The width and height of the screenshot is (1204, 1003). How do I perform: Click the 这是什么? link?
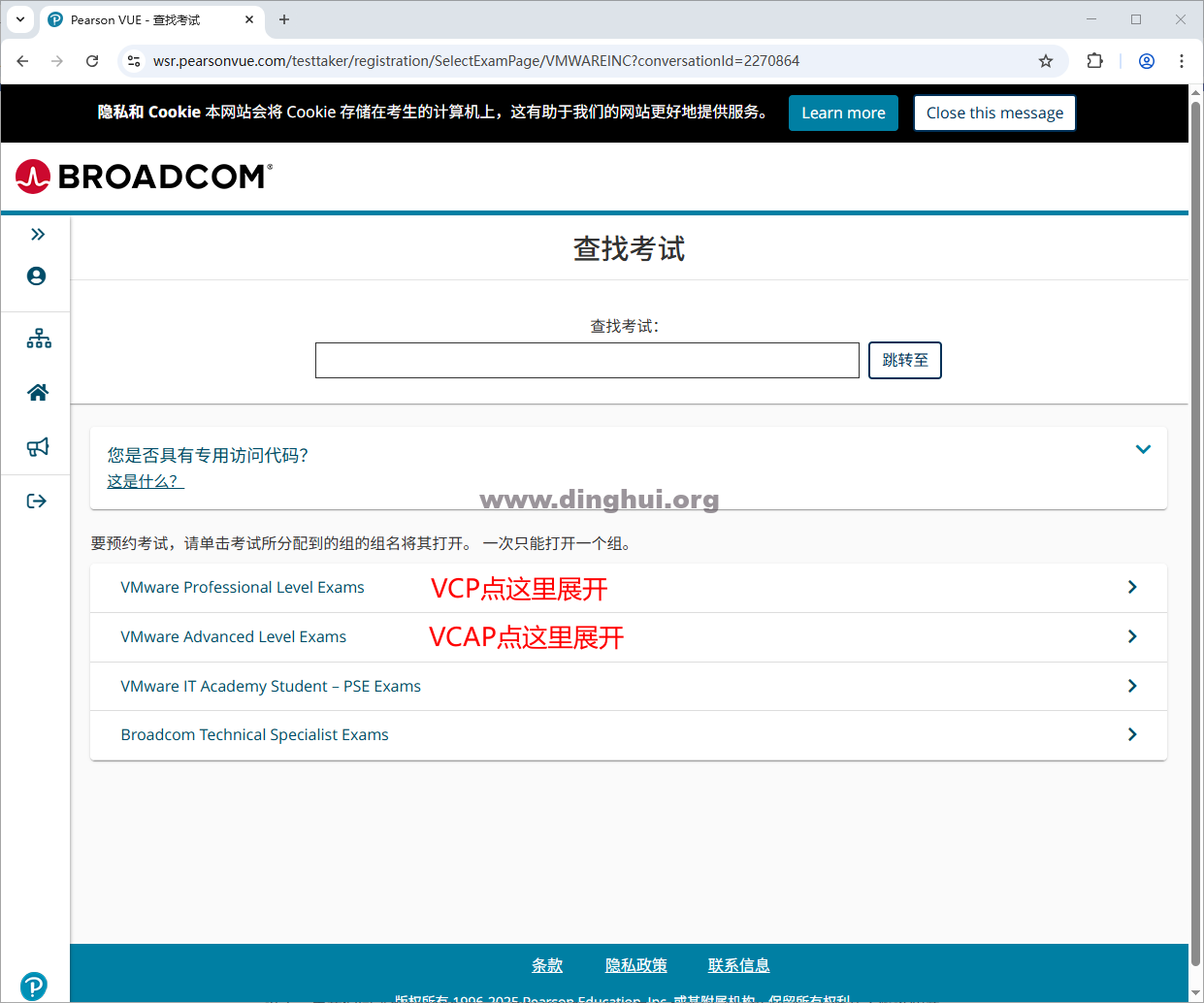pyautogui.click(x=146, y=481)
